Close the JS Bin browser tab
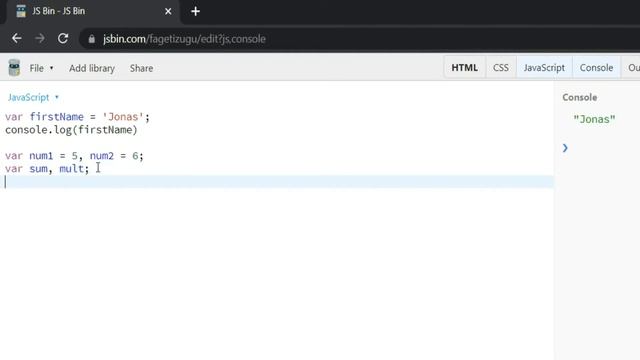640x360 pixels. 168,11
